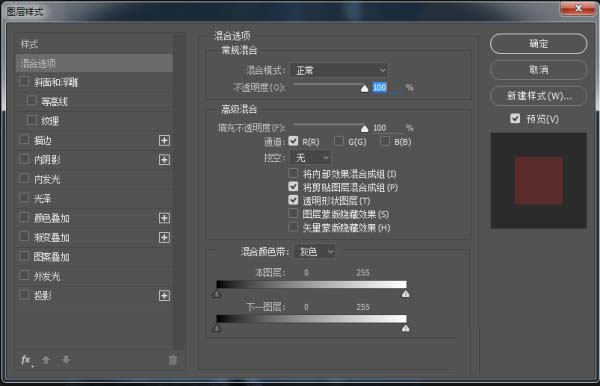Image resolution: width=600 pixels, height=386 pixels.
Task: Toggle the 预览(V) checkbox
Action: (515, 119)
